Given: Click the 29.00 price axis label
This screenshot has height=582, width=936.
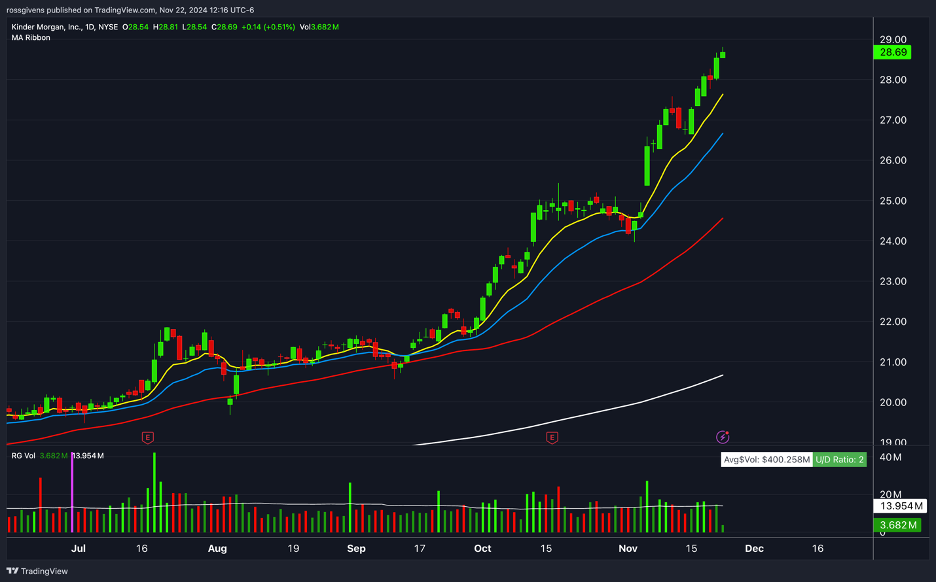Looking at the screenshot, I should (x=893, y=39).
